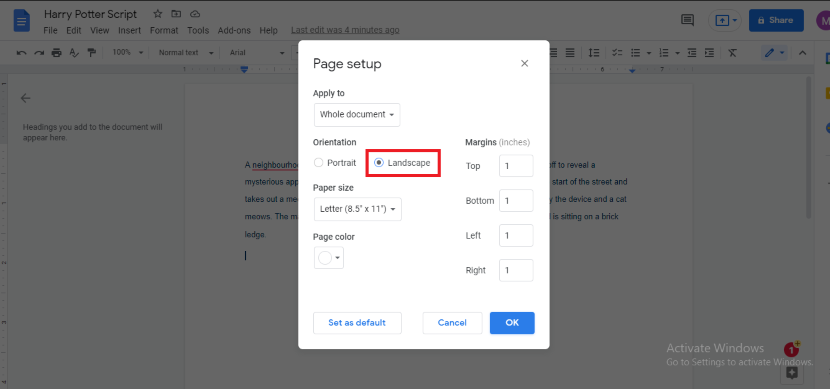Viewport: 830px width, 389px height.
Task: Open the purple account avatar
Action: point(823,21)
